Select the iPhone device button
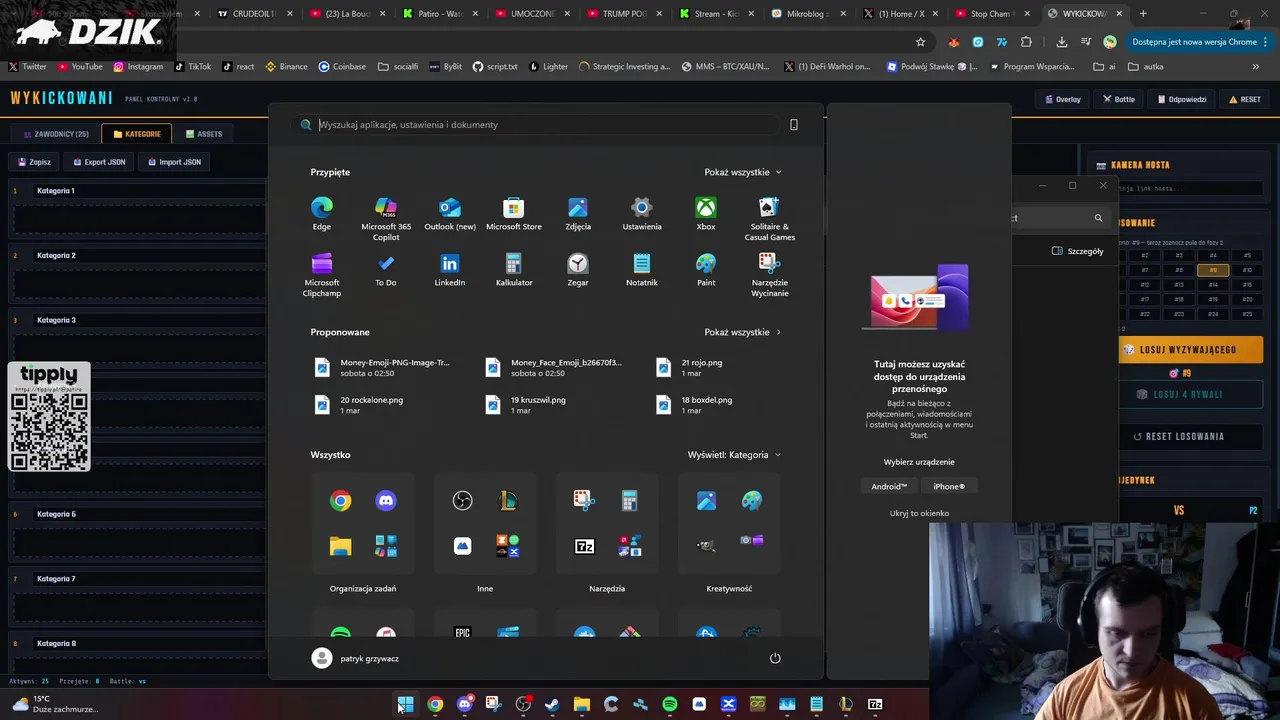Image resolution: width=1280 pixels, height=720 pixels. [949, 486]
